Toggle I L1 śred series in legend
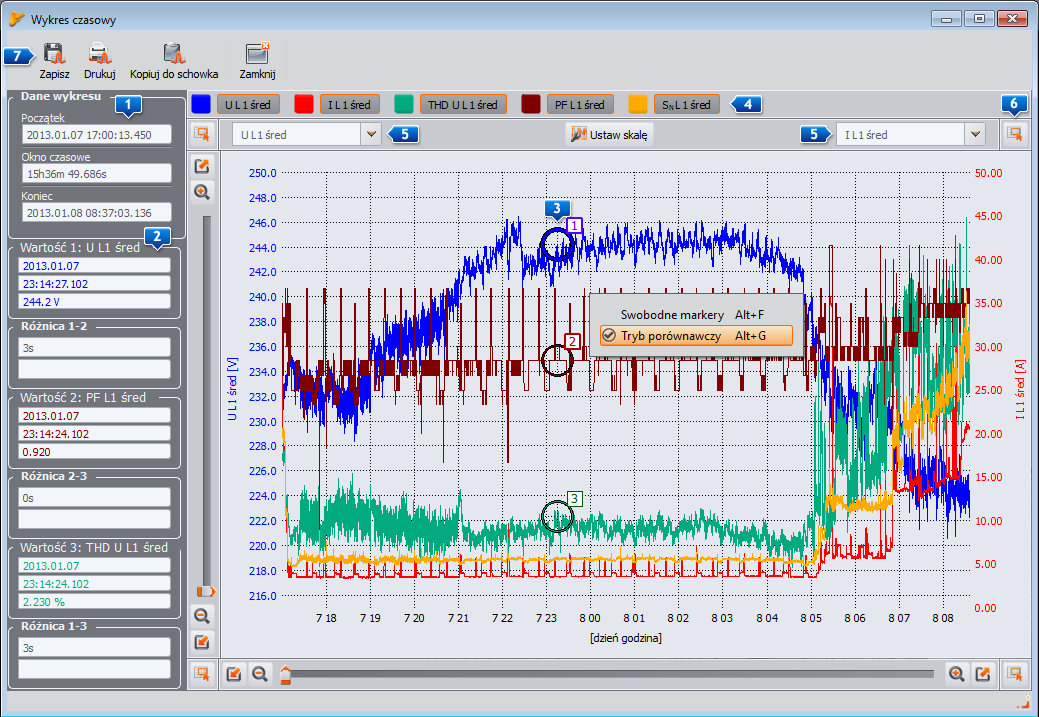This screenshot has width=1039, height=717. [x=349, y=105]
